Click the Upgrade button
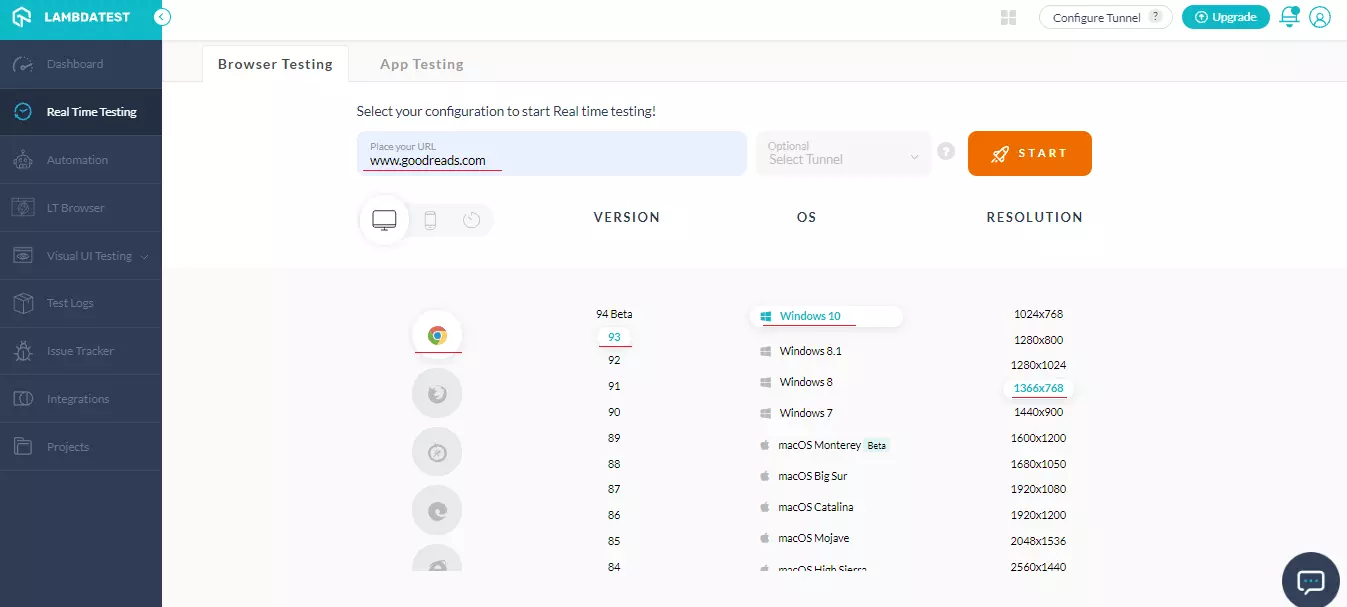The height and width of the screenshot is (607, 1347). [1225, 17]
